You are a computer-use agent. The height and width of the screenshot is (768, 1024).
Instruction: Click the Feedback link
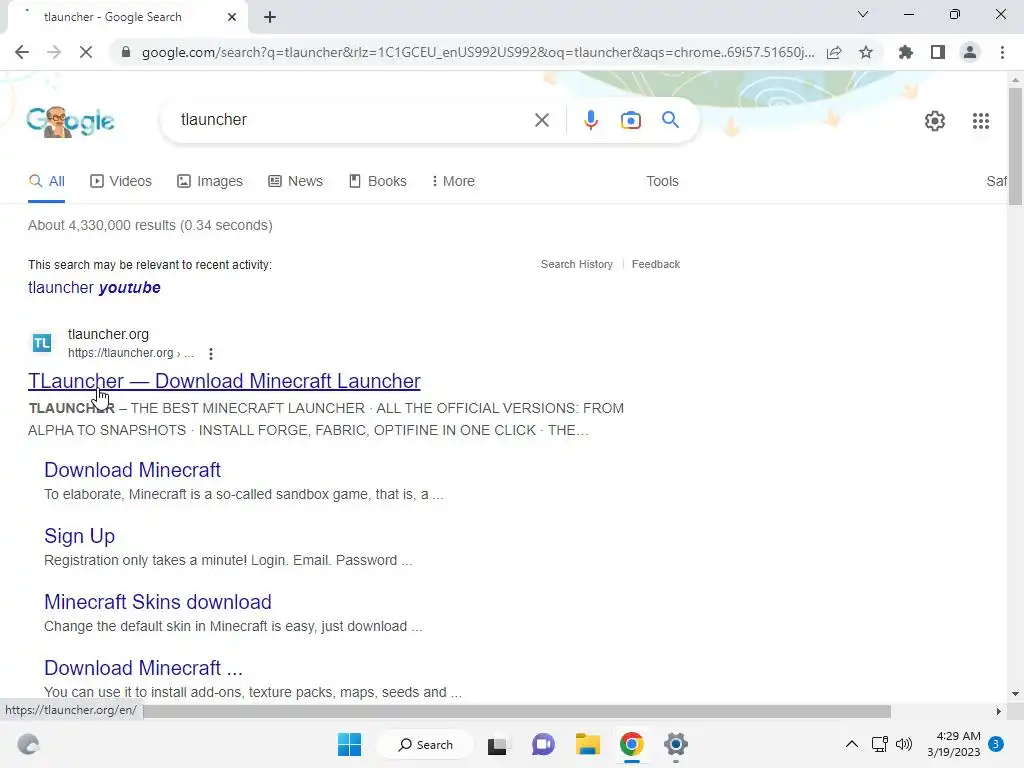656,264
